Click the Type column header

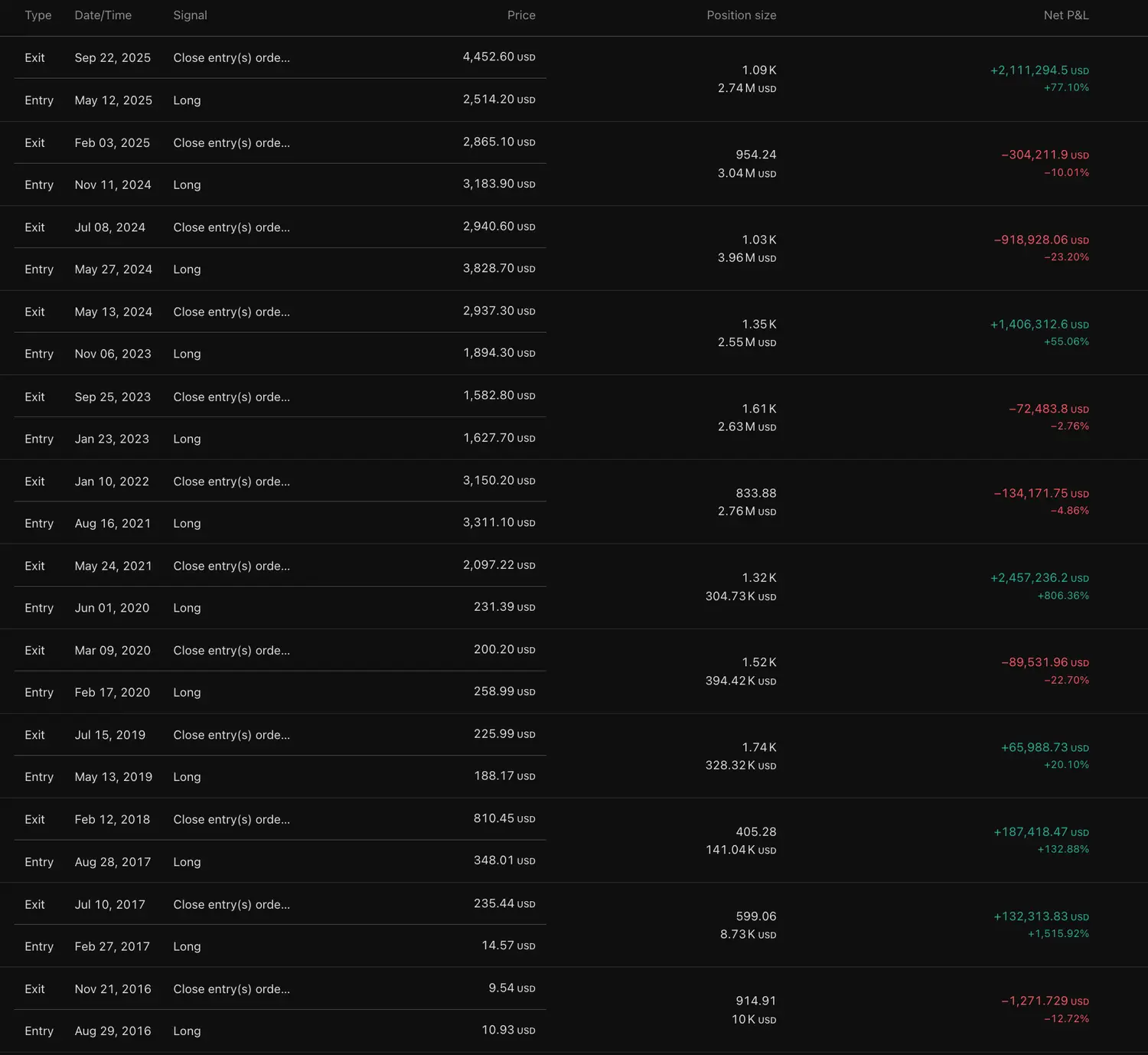click(x=38, y=15)
